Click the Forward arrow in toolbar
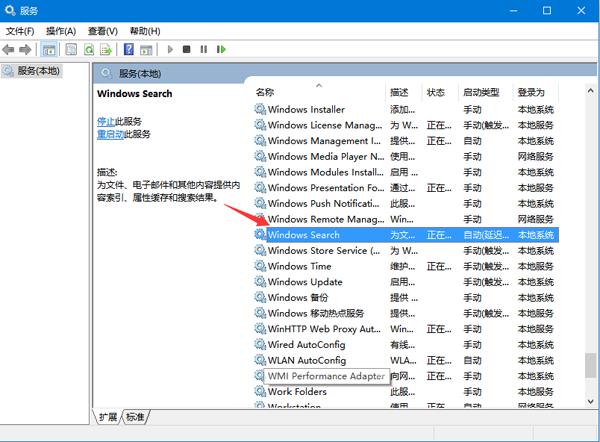600x442 pixels. pos(25,49)
